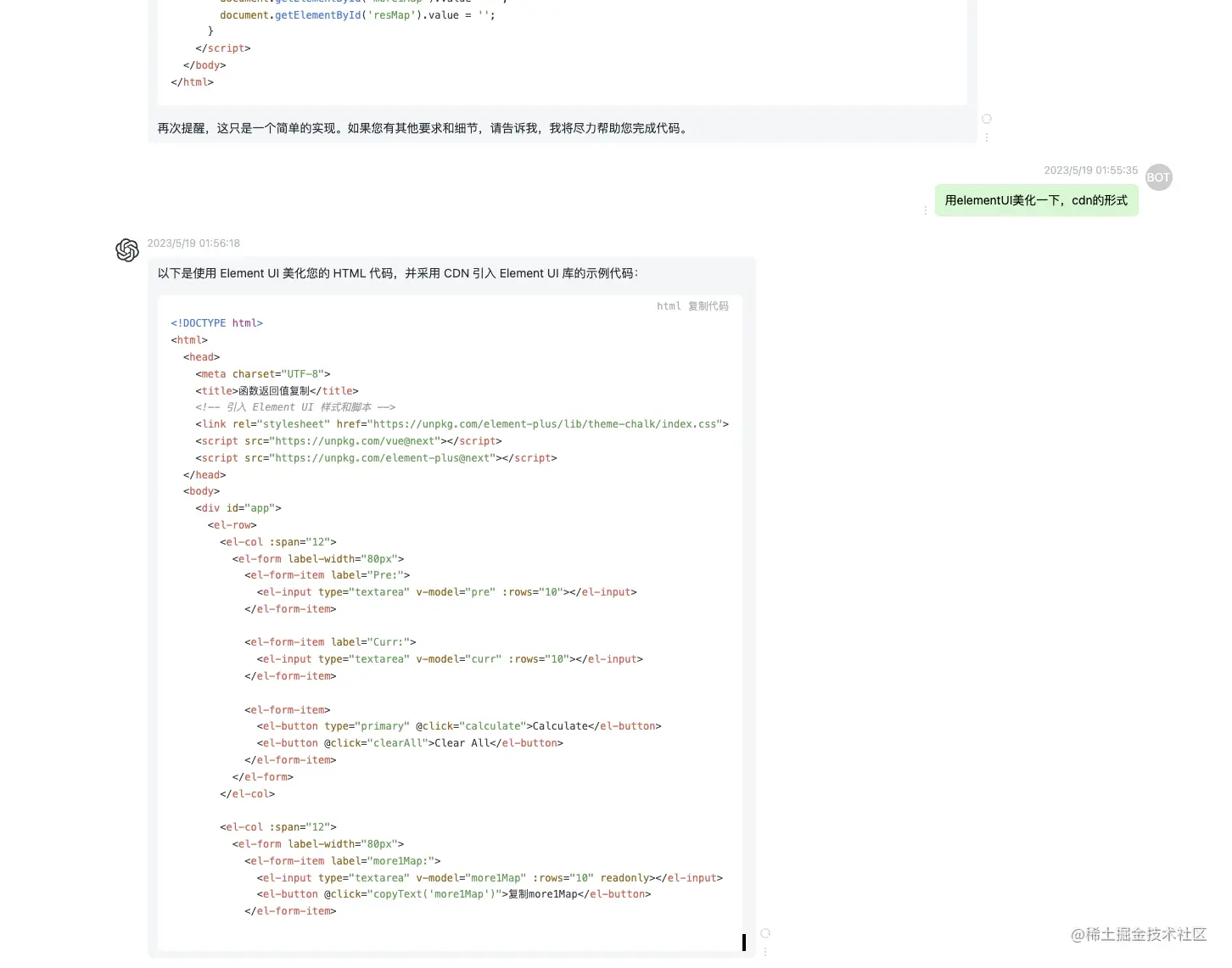Image resolution: width=1232 pixels, height=968 pixels.
Task: Click the title line 函数返回值复制
Action: point(277,391)
